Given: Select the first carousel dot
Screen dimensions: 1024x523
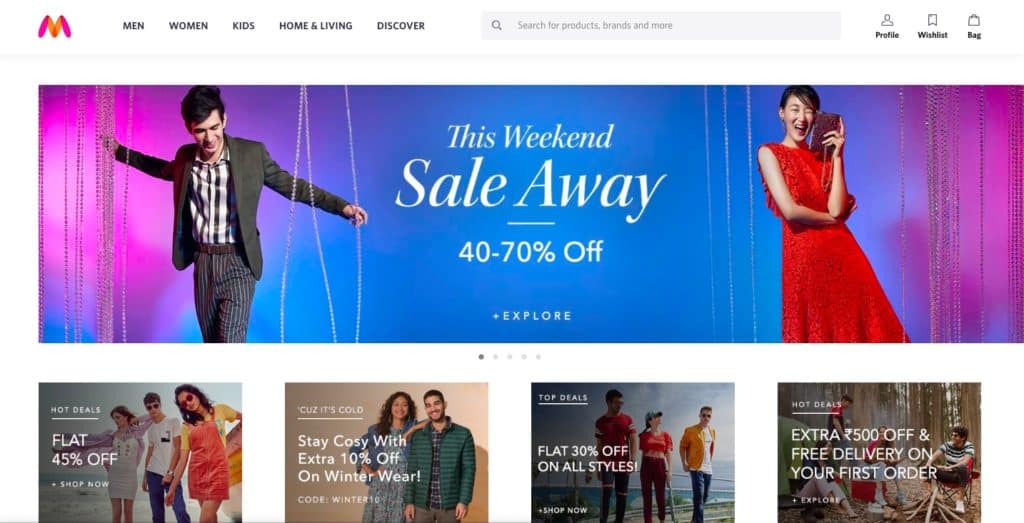Looking at the screenshot, I should (481, 357).
